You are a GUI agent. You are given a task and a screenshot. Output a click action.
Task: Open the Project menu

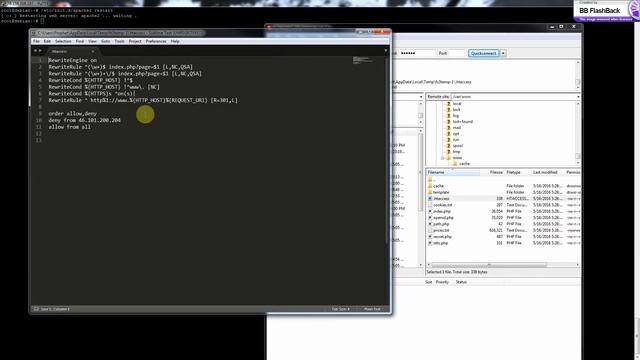(x=135, y=41)
